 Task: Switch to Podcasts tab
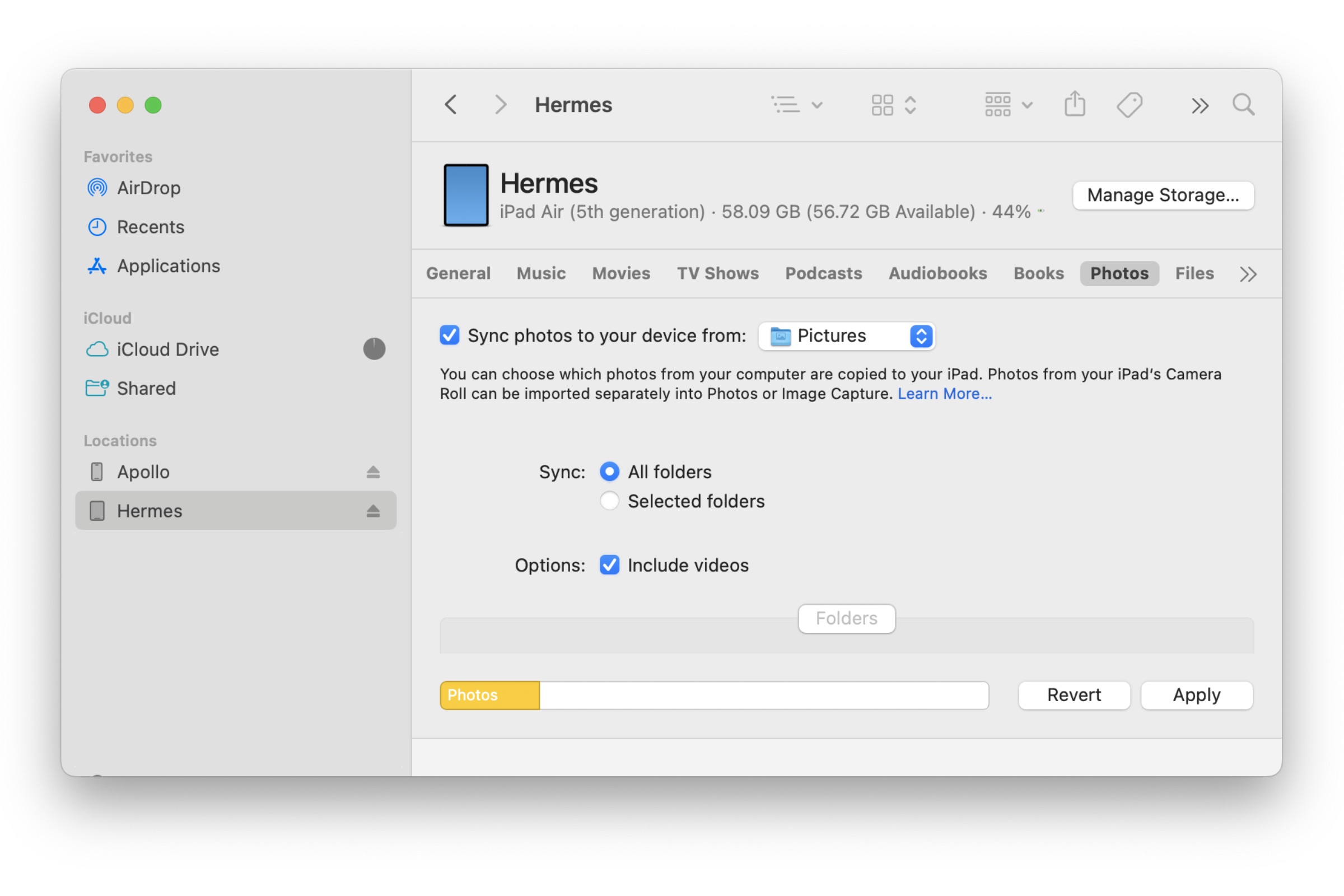point(823,273)
